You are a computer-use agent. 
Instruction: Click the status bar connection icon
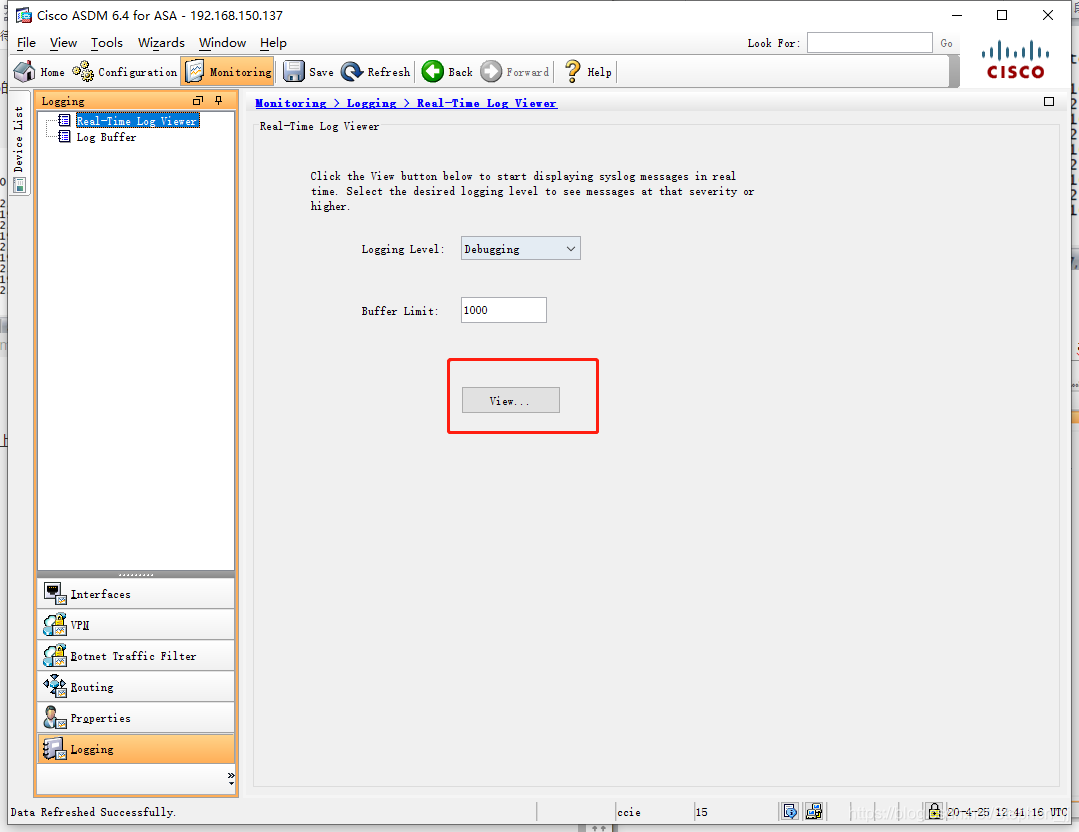[814, 812]
